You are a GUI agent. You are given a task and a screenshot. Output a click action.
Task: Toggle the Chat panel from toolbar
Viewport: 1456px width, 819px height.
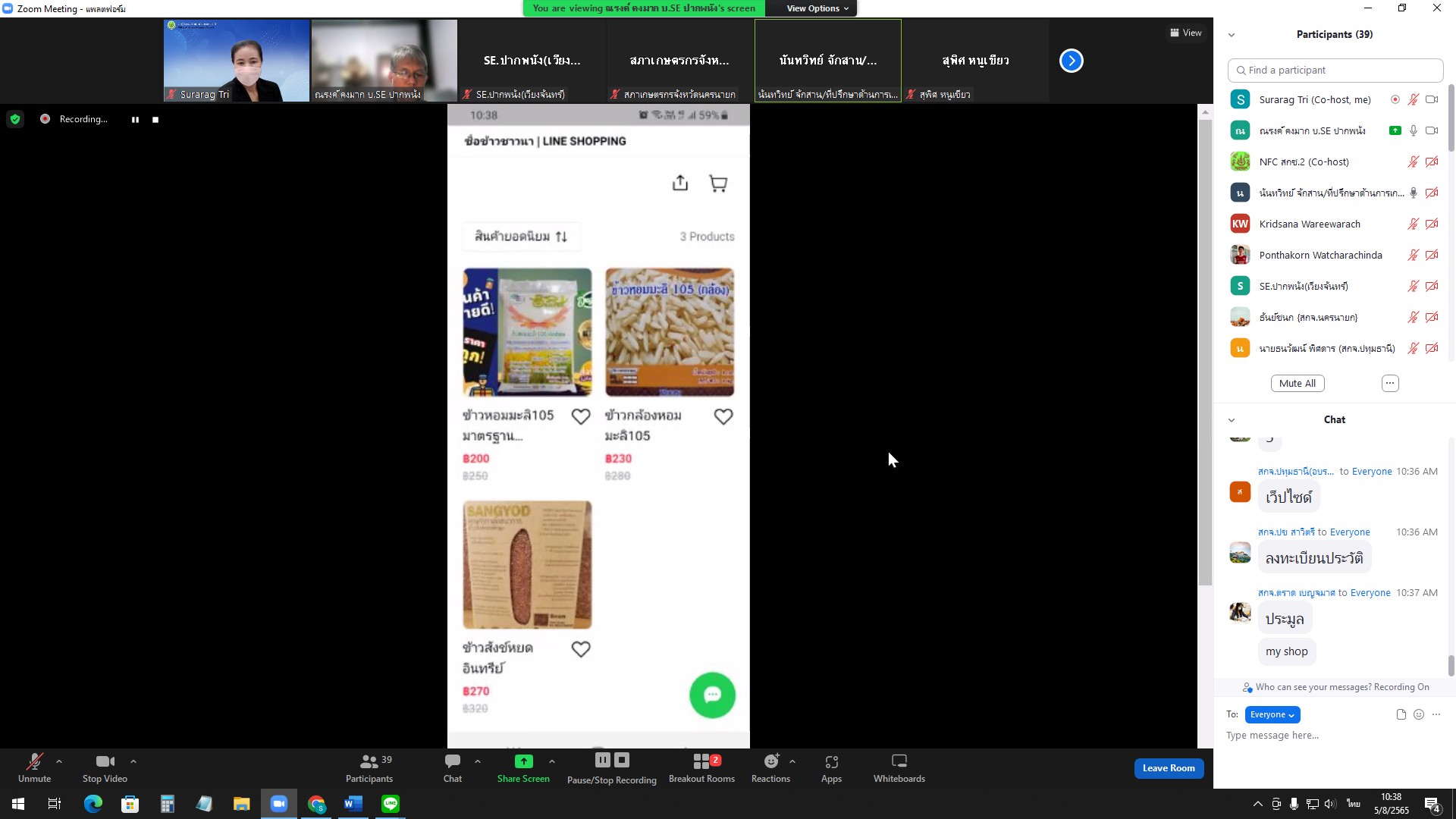tap(453, 767)
